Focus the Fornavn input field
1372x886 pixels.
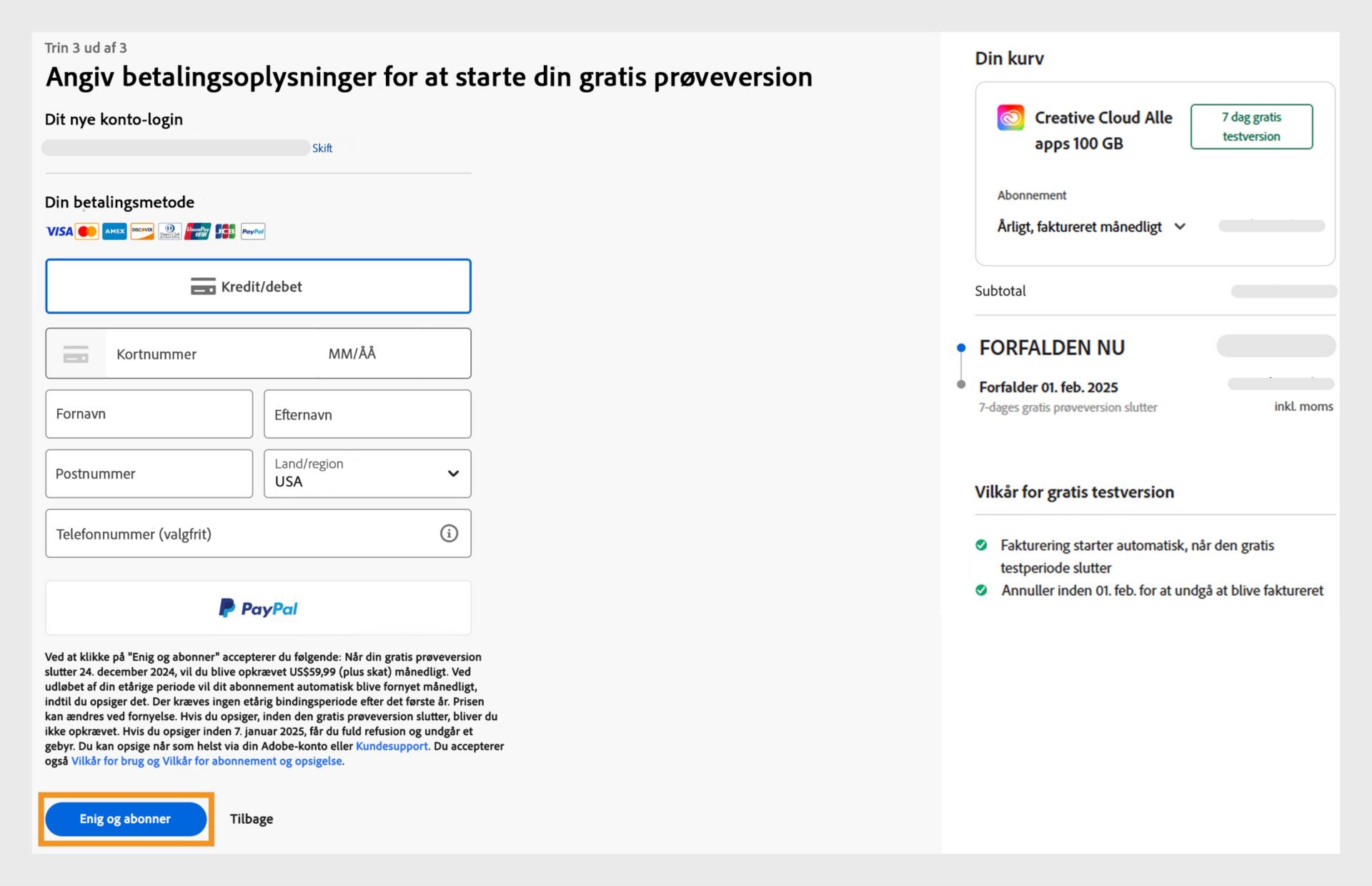(149, 414)
